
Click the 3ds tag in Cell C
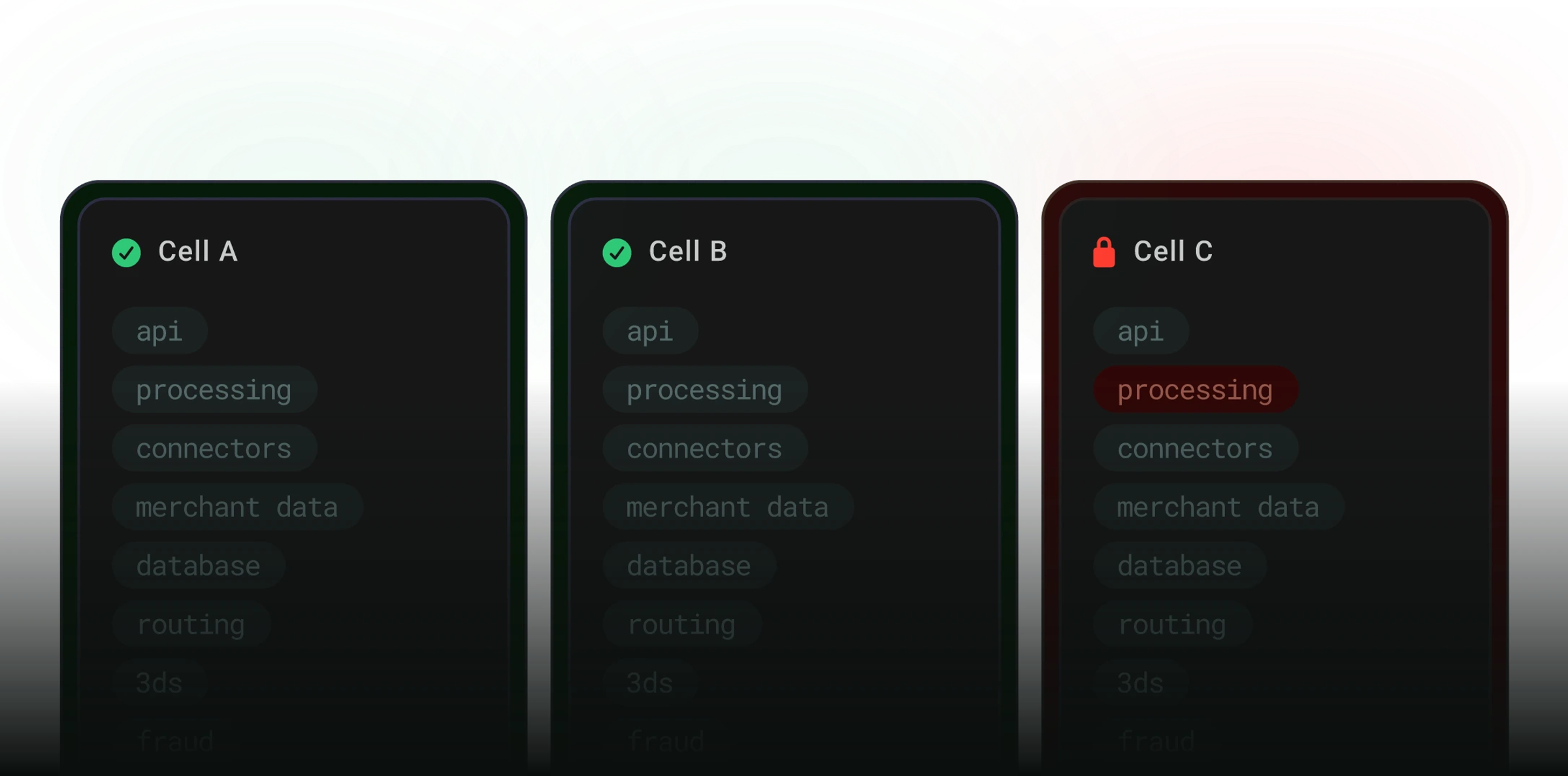(x=1141, y=683)
